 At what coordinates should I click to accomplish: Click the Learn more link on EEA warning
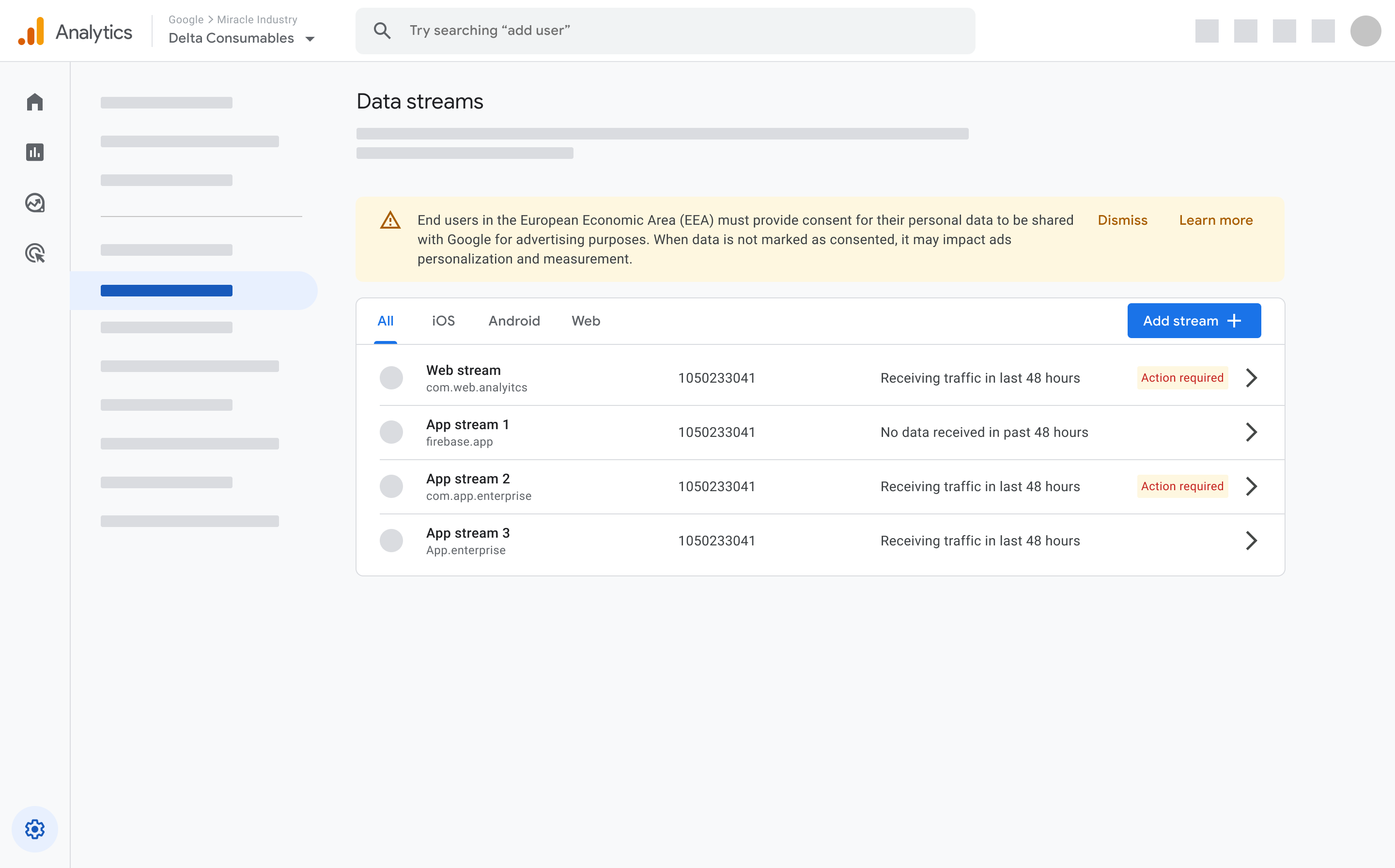pyautogui.click(x=1215, y=219)
